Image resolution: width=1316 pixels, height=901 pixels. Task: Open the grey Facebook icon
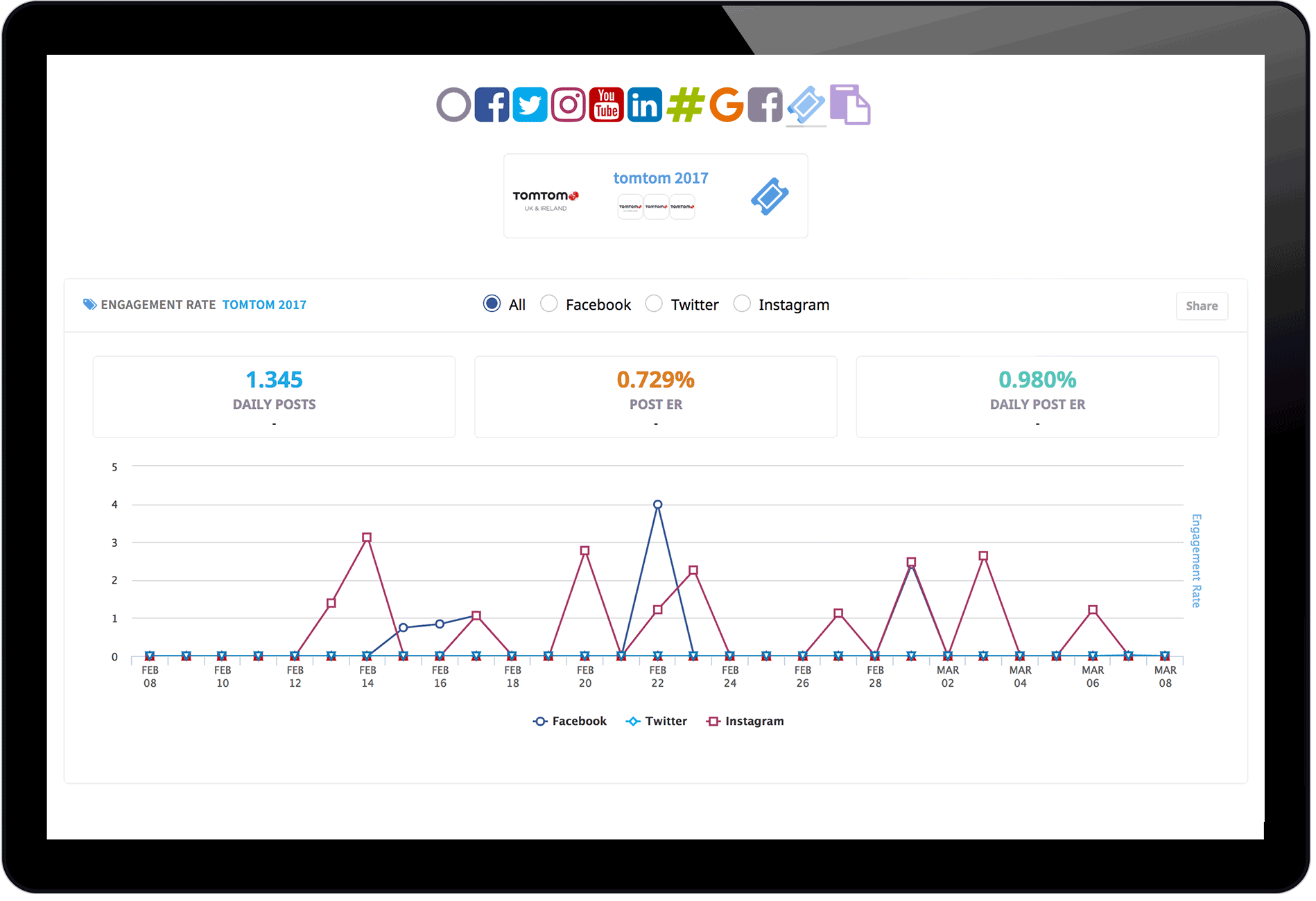765,105
